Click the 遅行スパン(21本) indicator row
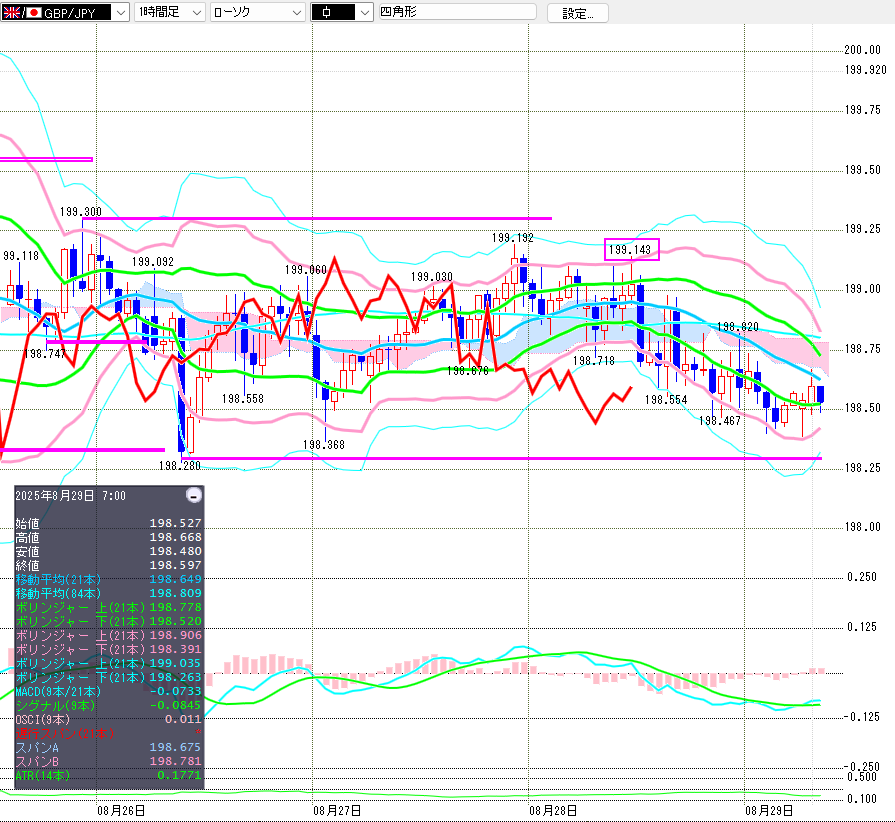The height and width of the screenshot is (822, 895). [108, 734]
